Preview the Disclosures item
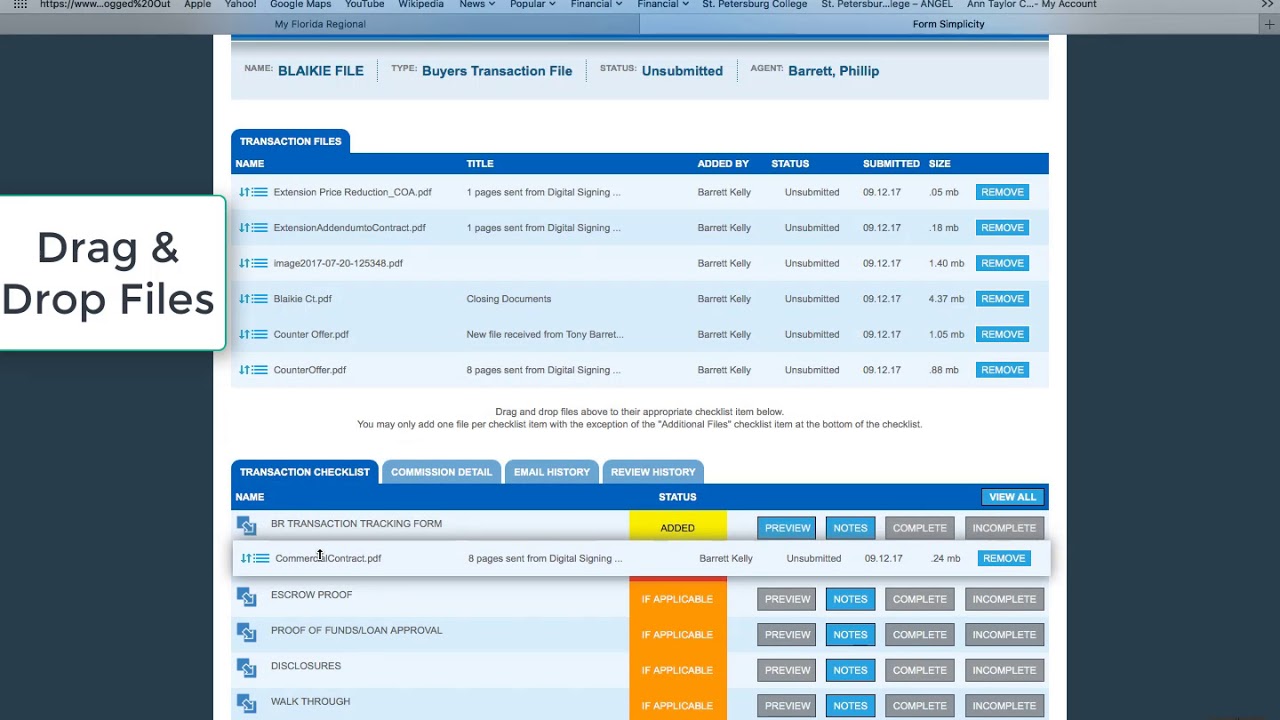The height and width of the screenshot is (720, 1280). 787,670
